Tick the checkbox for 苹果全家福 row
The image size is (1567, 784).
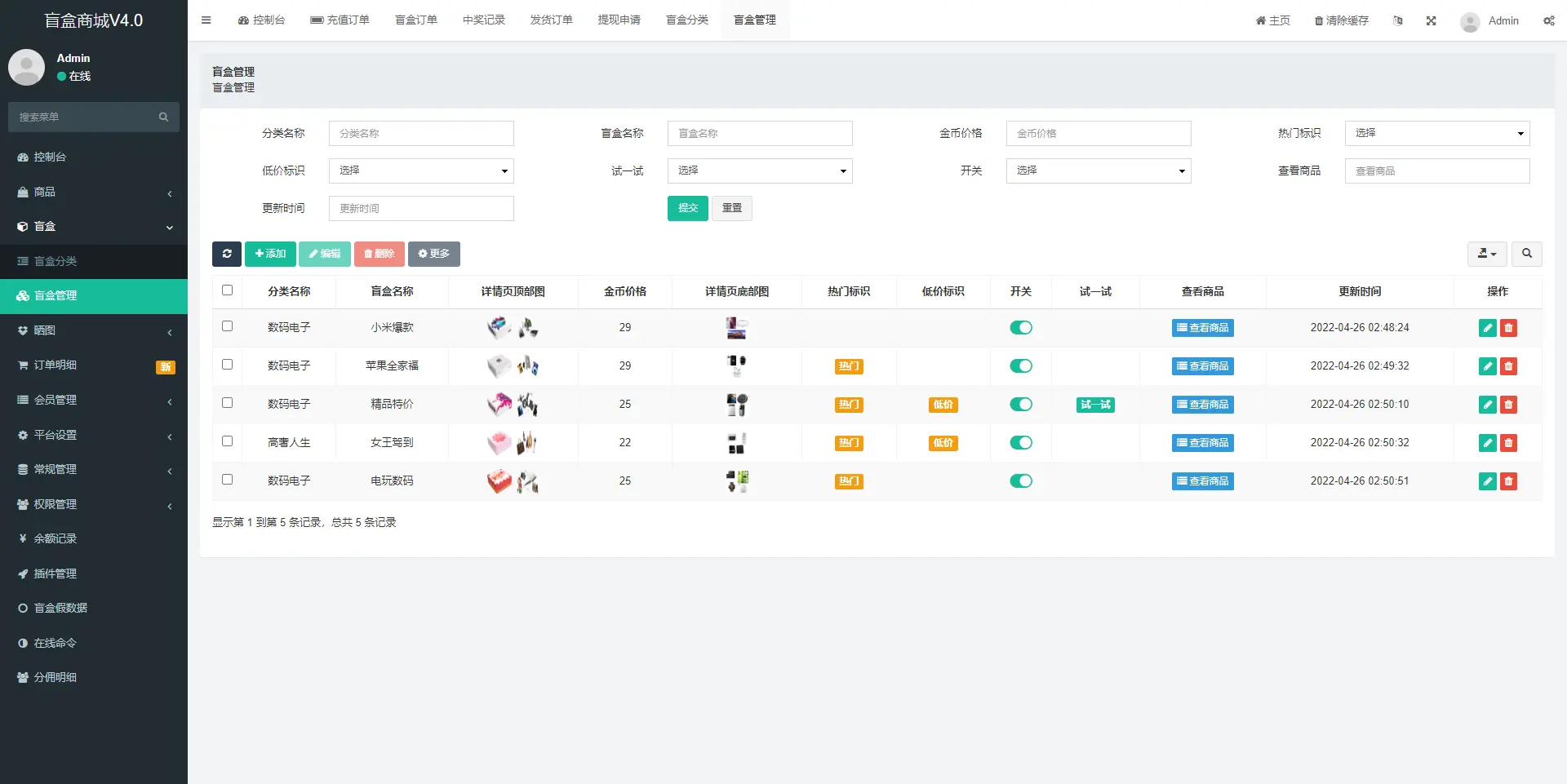[x=227, y=365]
